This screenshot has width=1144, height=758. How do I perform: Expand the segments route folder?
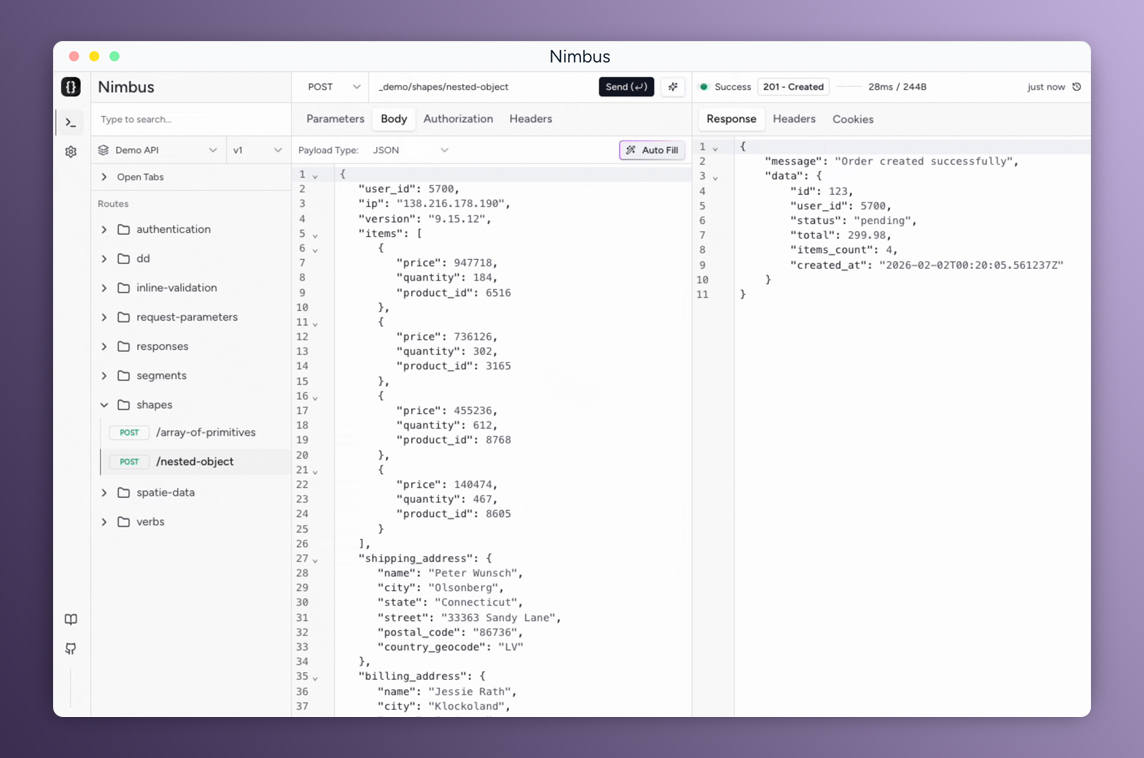pos(104,375)
